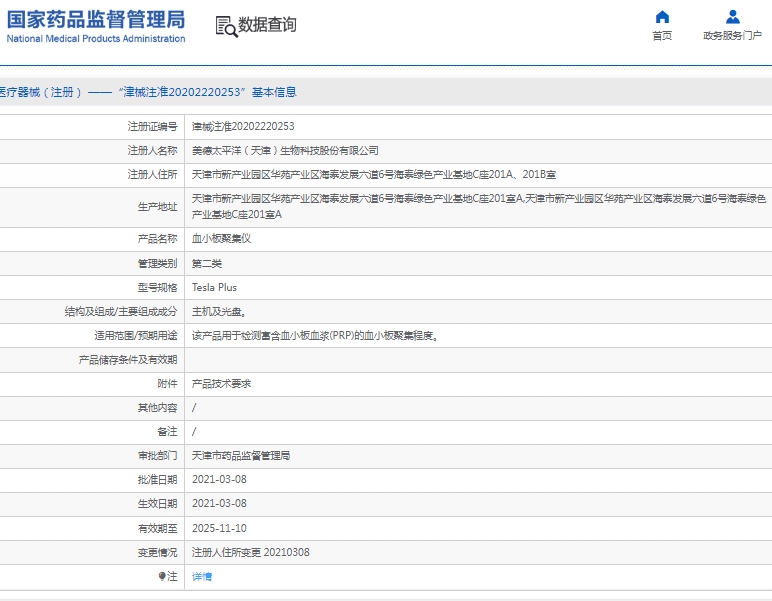Open the National Medical Products Administration logo
The width and height of the screenshot is (772, 601).
(x=96, y=27)
